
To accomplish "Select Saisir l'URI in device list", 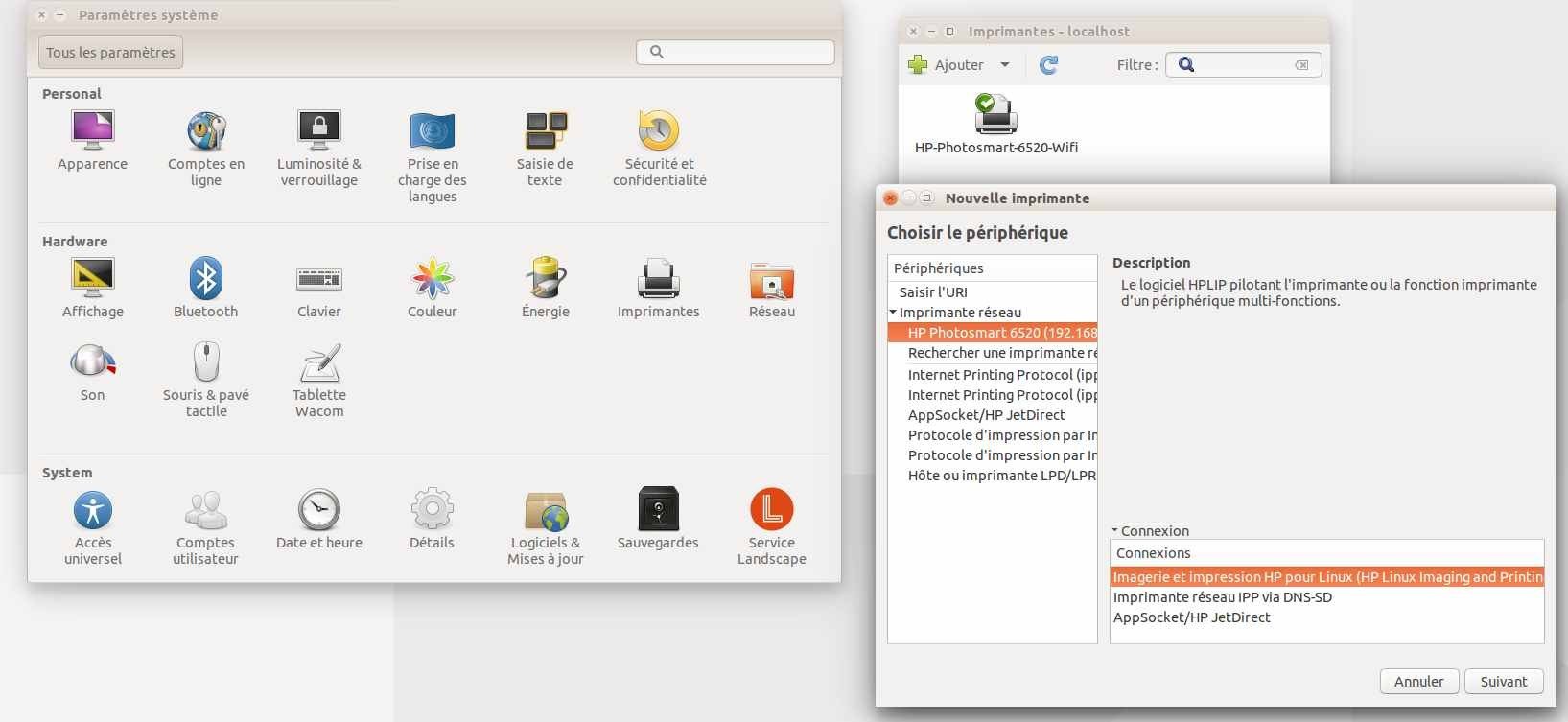I will [933, 292].
